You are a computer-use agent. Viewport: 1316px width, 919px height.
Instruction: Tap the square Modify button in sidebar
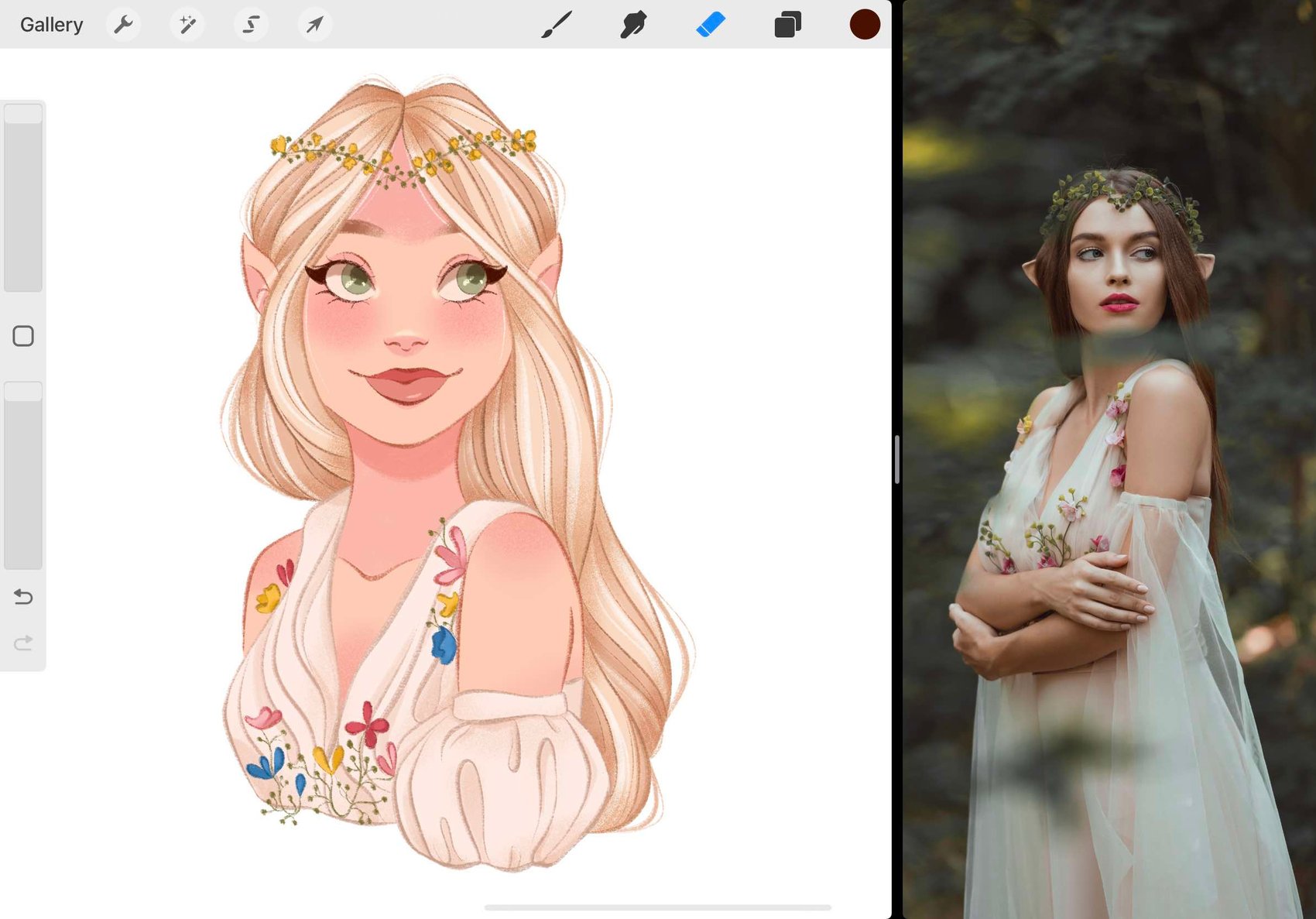pyautogui.click(x=23, y=336)
